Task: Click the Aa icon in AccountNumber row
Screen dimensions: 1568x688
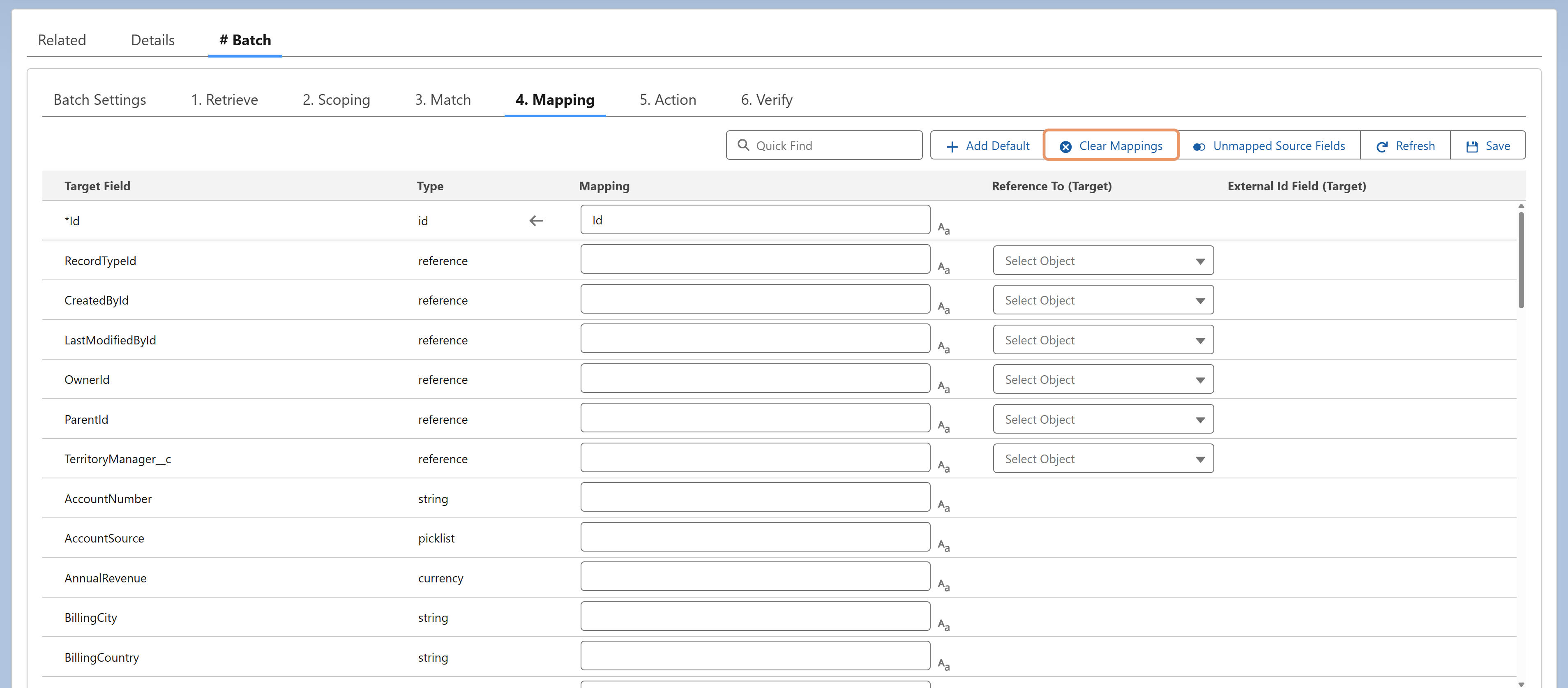Action: (943, 506)
